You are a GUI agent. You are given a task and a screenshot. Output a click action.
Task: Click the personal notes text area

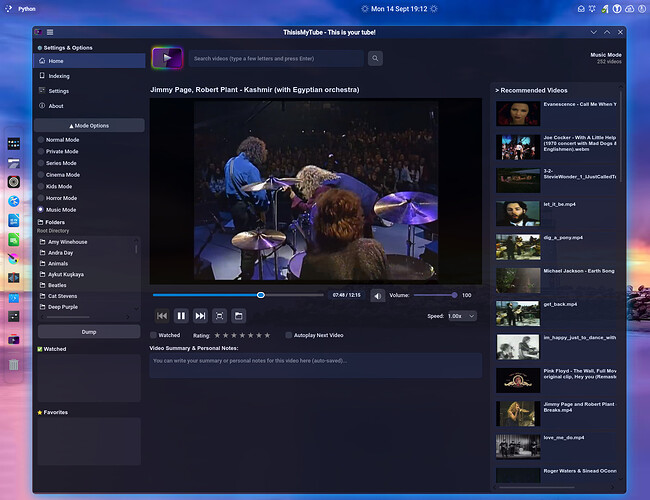(x=315, y=365)
